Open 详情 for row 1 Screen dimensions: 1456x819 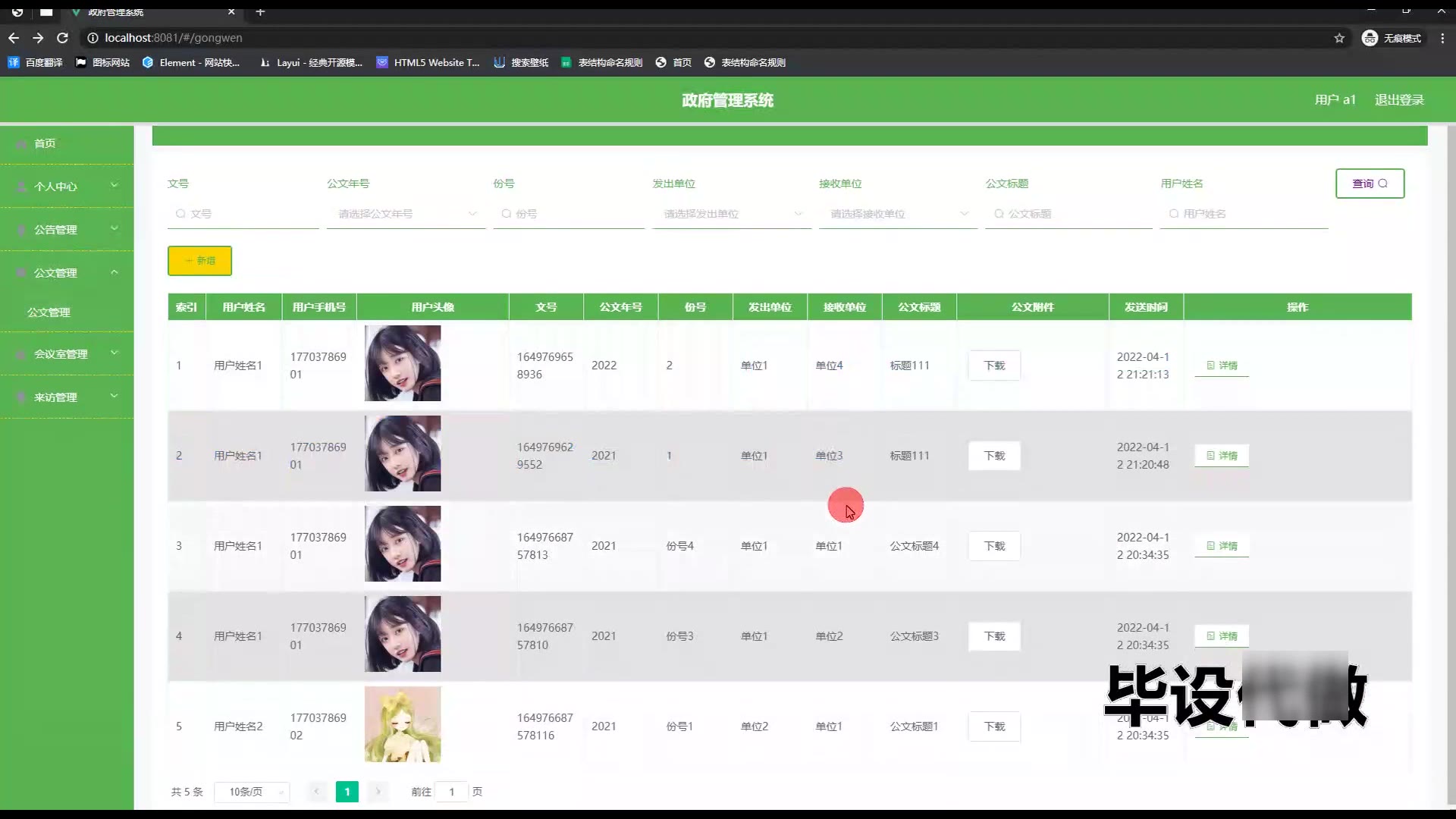point(1222,366)
